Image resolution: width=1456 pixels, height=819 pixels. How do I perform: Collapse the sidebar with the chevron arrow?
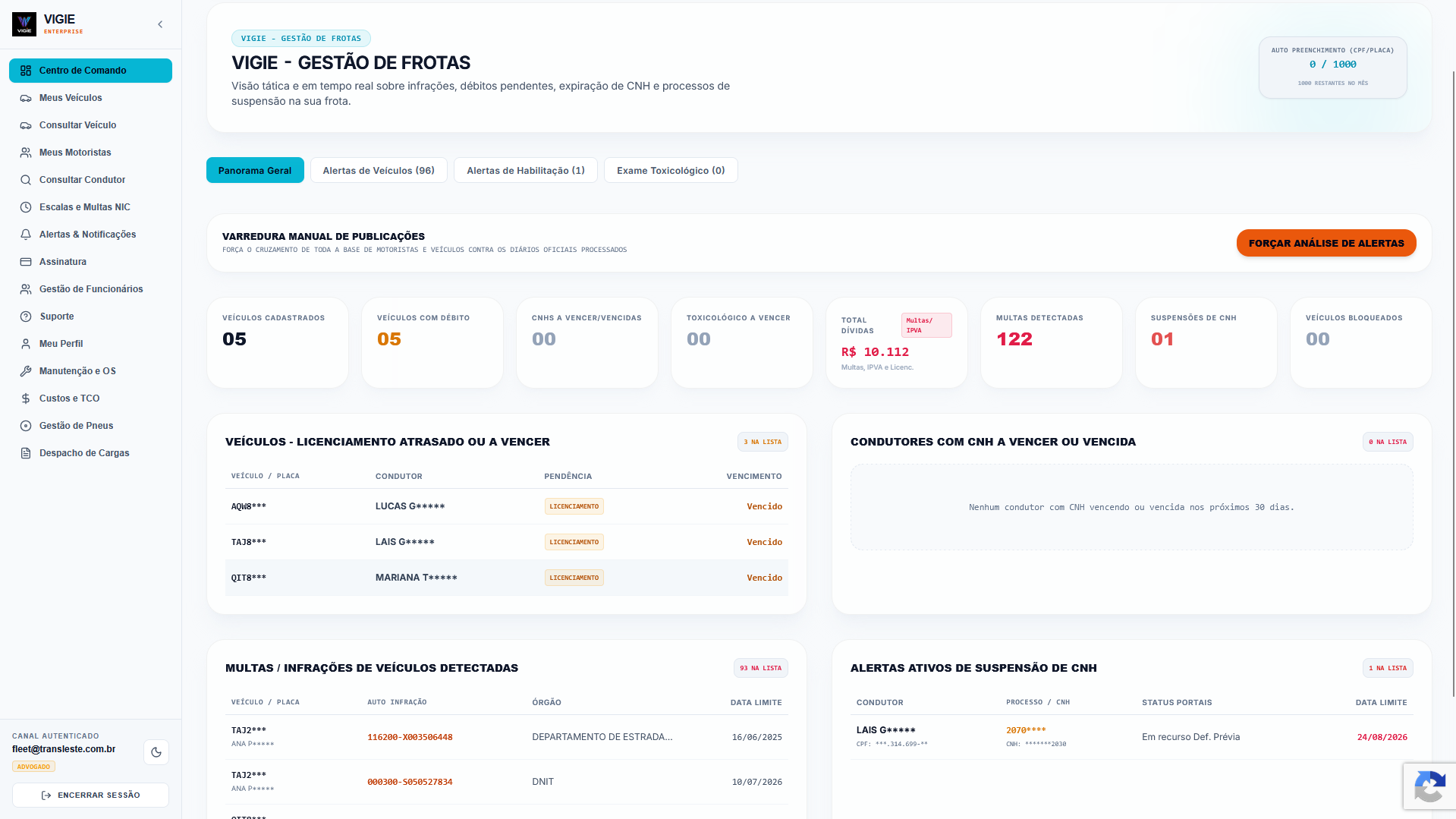point(160,24)
